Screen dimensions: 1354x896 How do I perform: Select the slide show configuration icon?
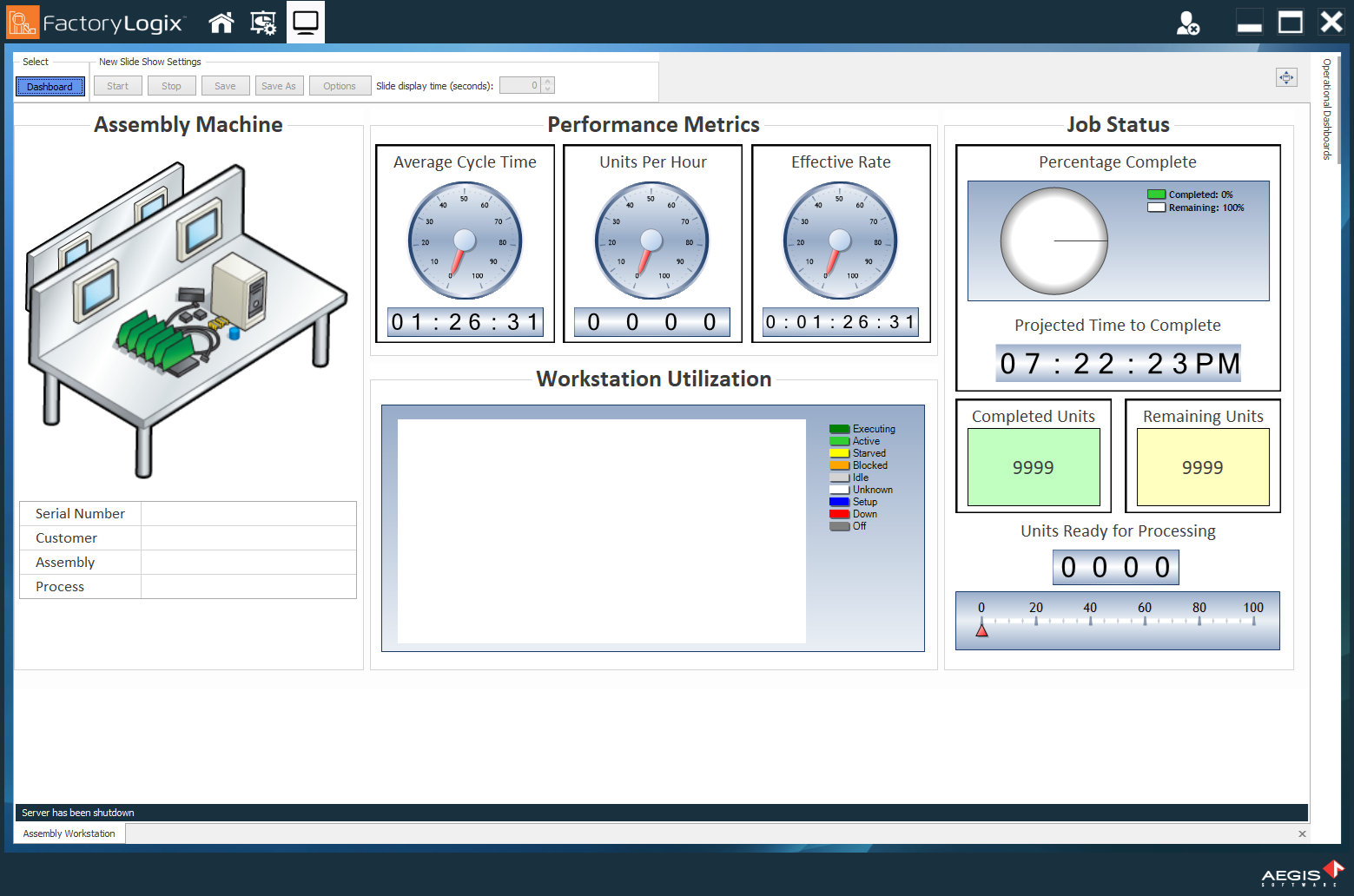click(x=262, y=23)
